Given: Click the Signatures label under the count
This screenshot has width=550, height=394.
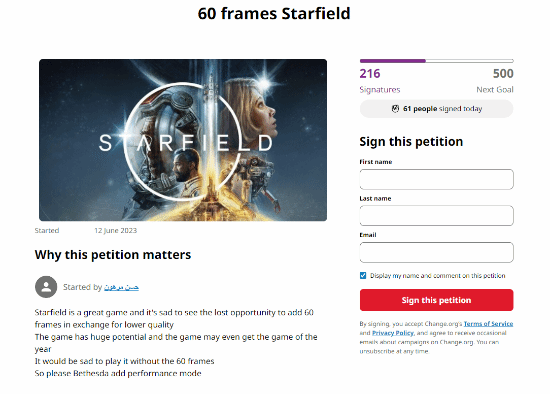Looking at the screenshot, I should 380,90.
